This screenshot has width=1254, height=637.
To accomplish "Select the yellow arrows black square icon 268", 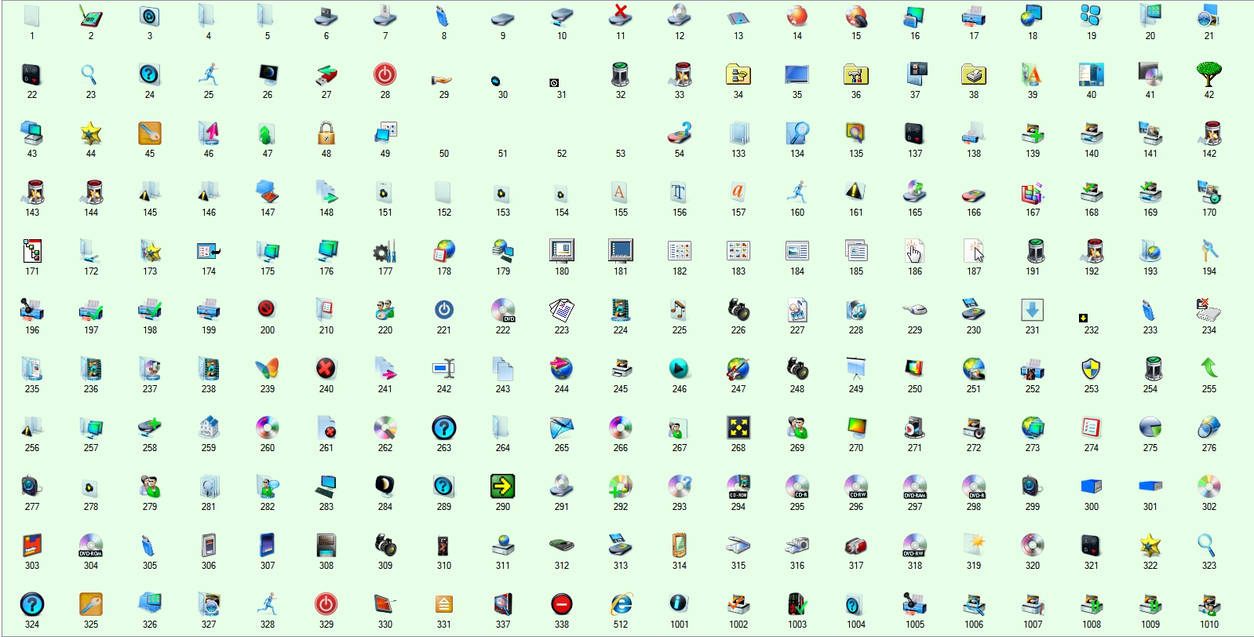I will point(738,428).
